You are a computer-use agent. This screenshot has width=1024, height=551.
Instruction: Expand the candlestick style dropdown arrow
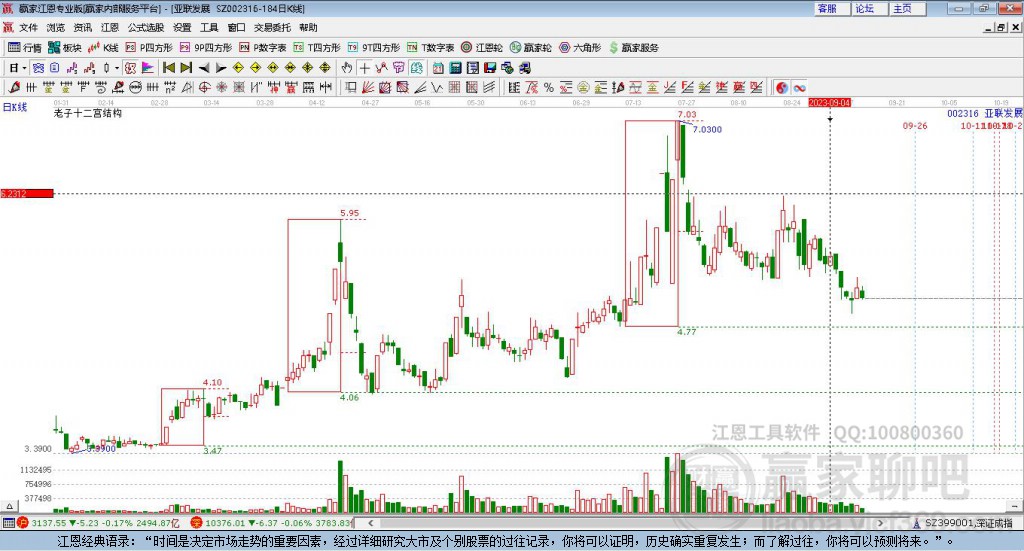(117, 68)
